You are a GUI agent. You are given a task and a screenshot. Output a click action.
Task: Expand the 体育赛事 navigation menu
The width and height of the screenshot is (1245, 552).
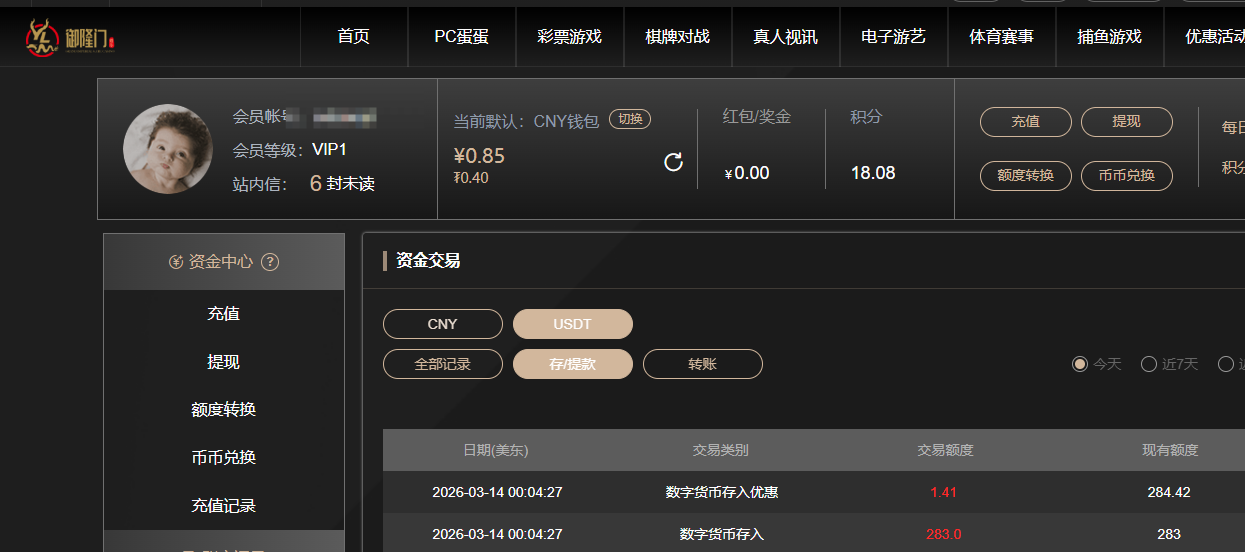(x=1001, y=37)
